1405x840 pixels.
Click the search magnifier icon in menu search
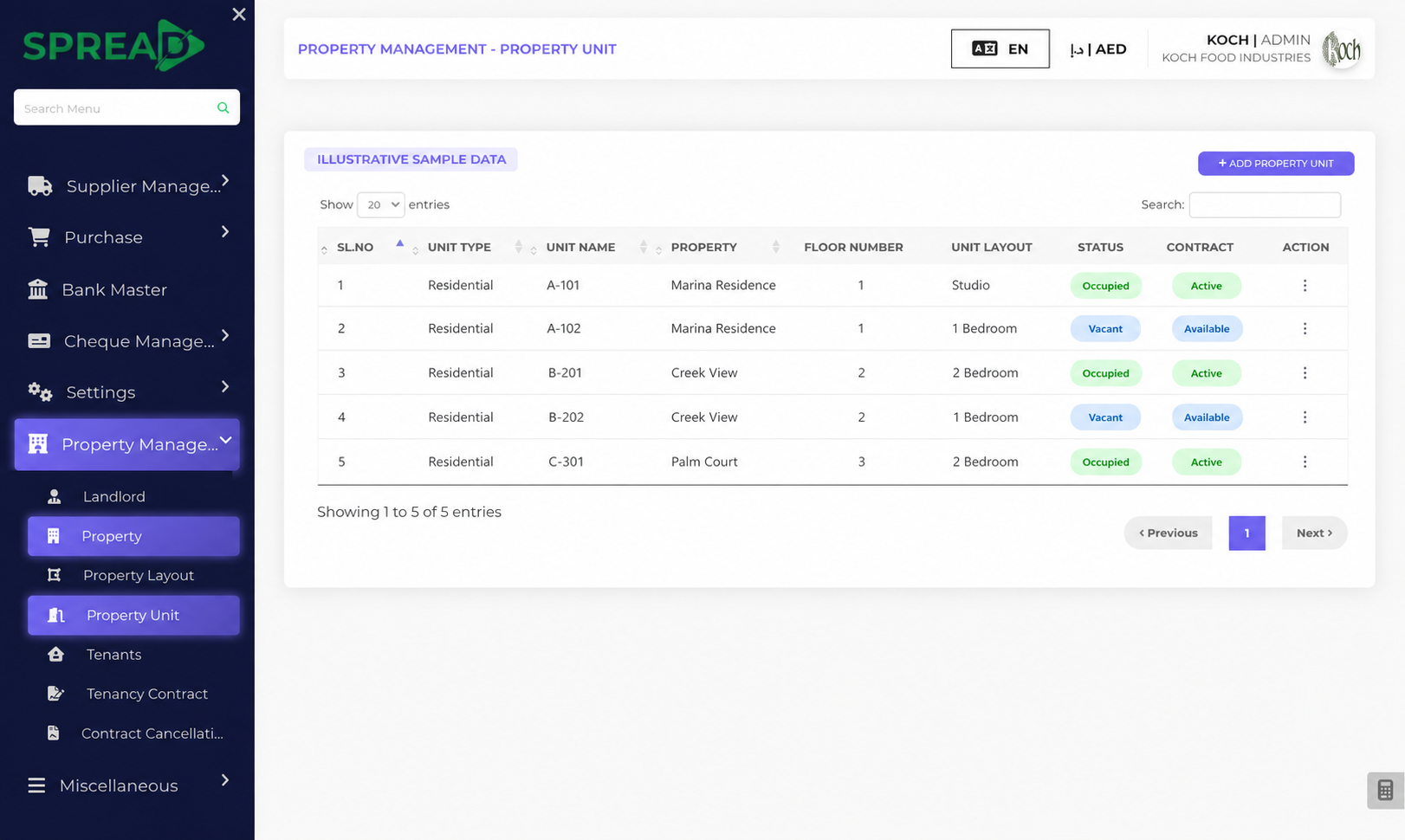click(223, 107)
